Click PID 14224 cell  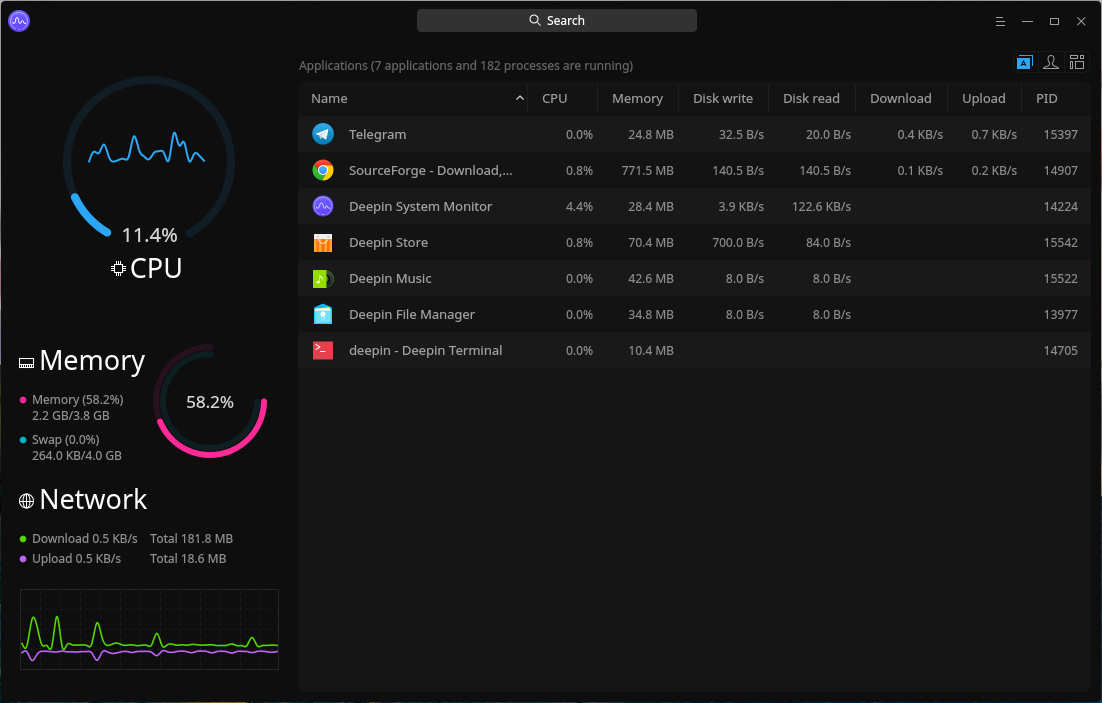click(1061, 207)
